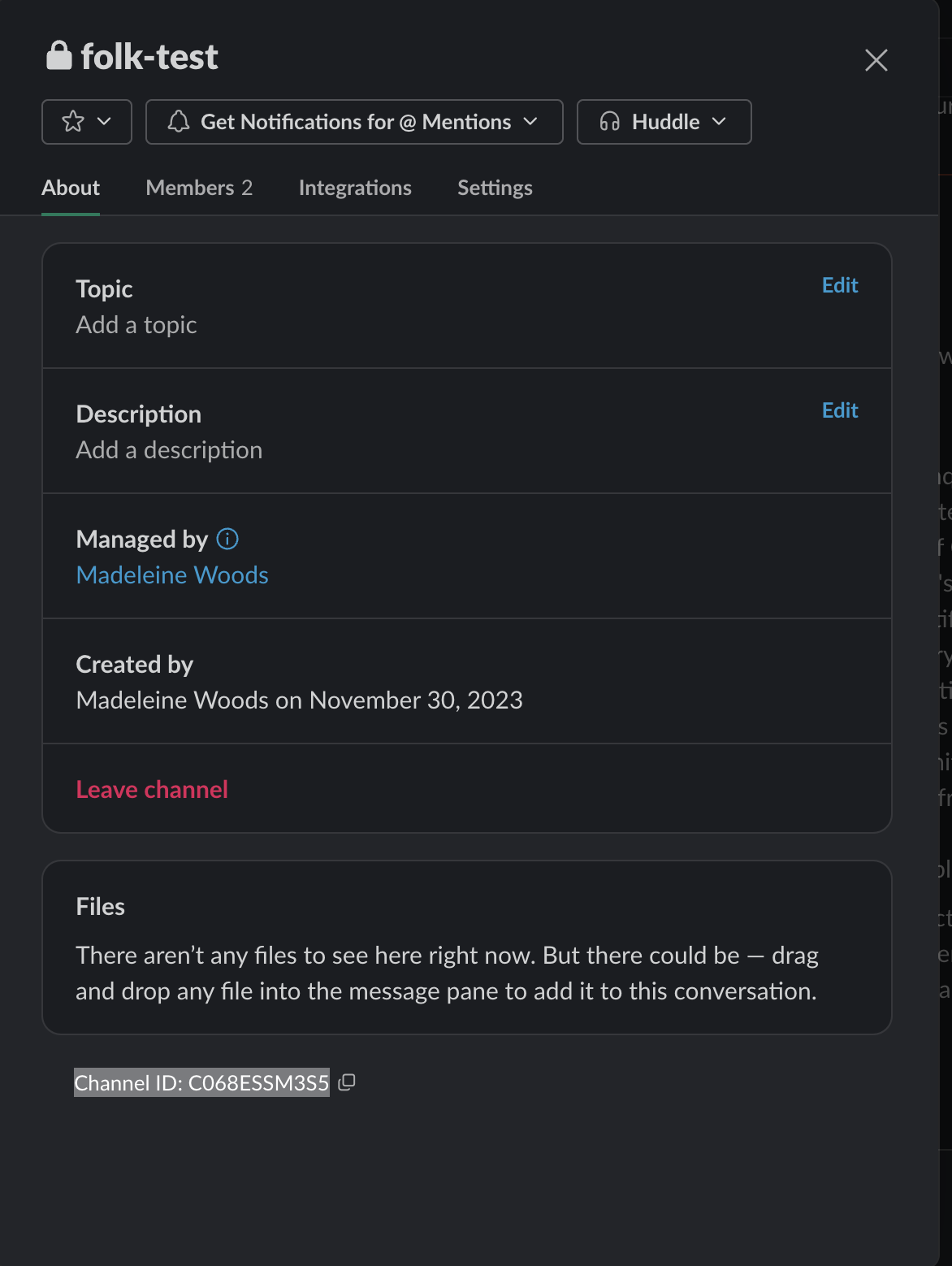This screenshot has width=952, height=1266.
Task: Click the lock icon beside folk-test
Action: [58, 56]
